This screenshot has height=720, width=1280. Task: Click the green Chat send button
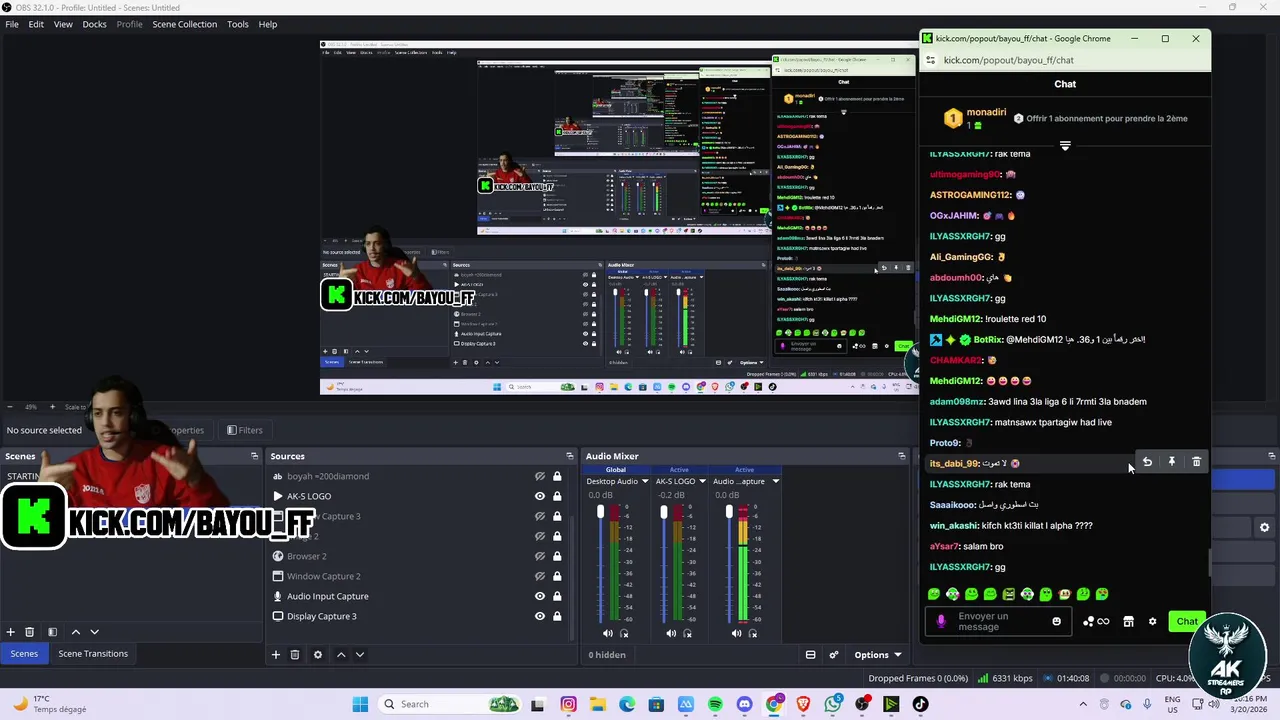(1187, 621)
